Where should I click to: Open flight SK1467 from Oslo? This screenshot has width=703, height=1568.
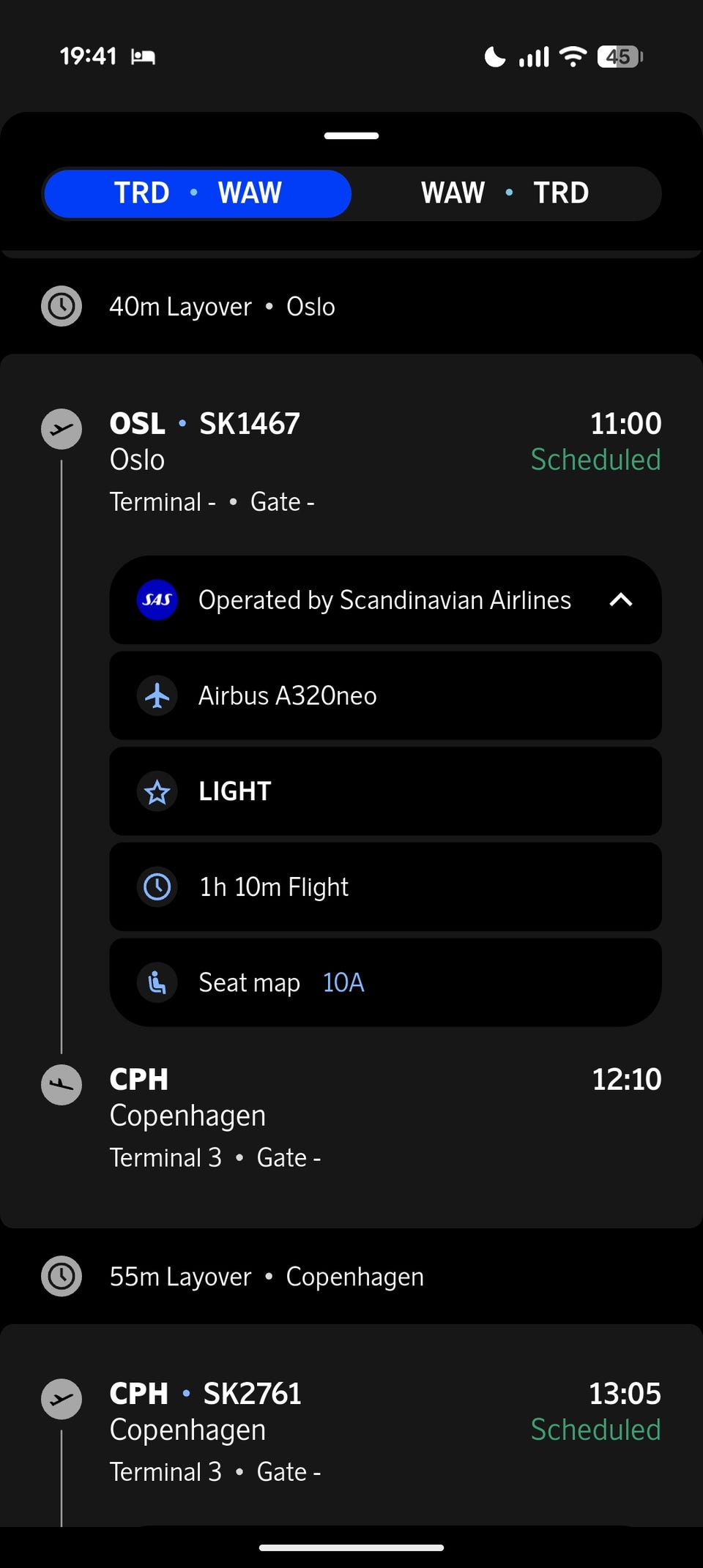click(x=250, y=424)
